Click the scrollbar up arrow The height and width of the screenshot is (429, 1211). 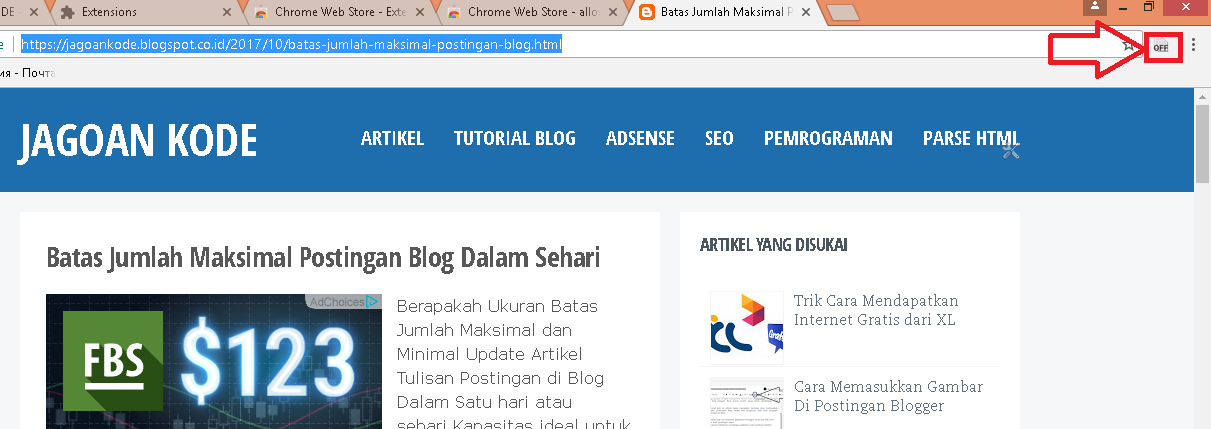point(1202,95)
